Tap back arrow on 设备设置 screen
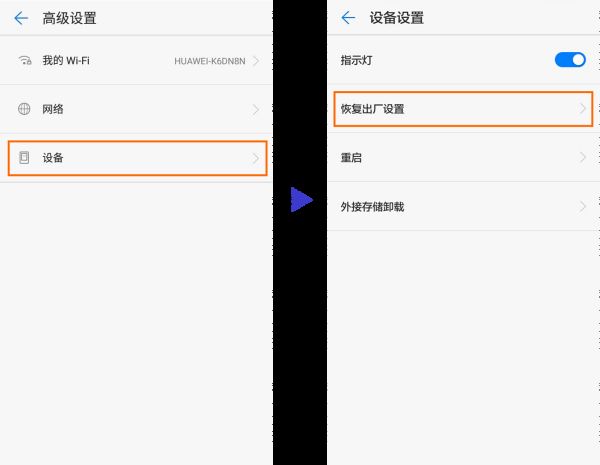 tap(348, 18)
